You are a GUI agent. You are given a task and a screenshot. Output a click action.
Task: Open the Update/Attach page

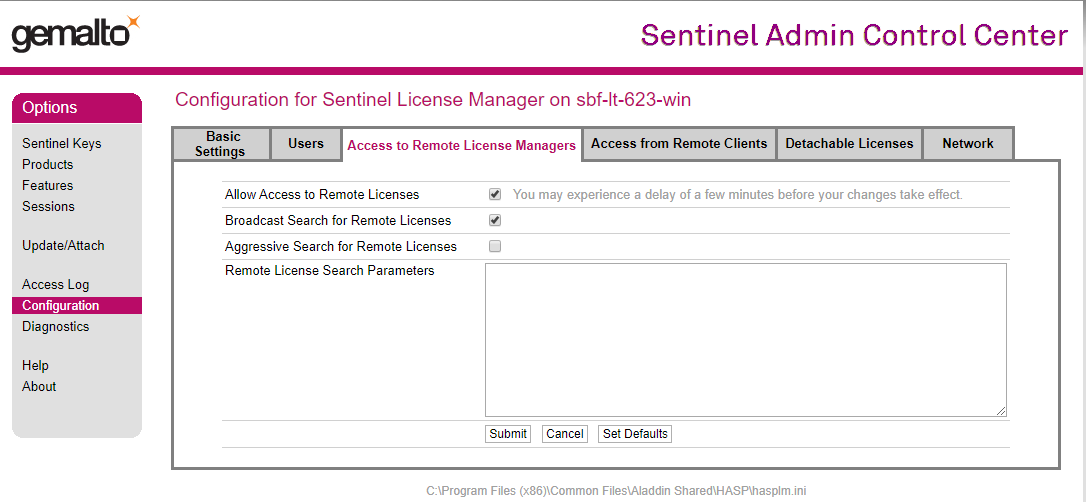(63, 246)
